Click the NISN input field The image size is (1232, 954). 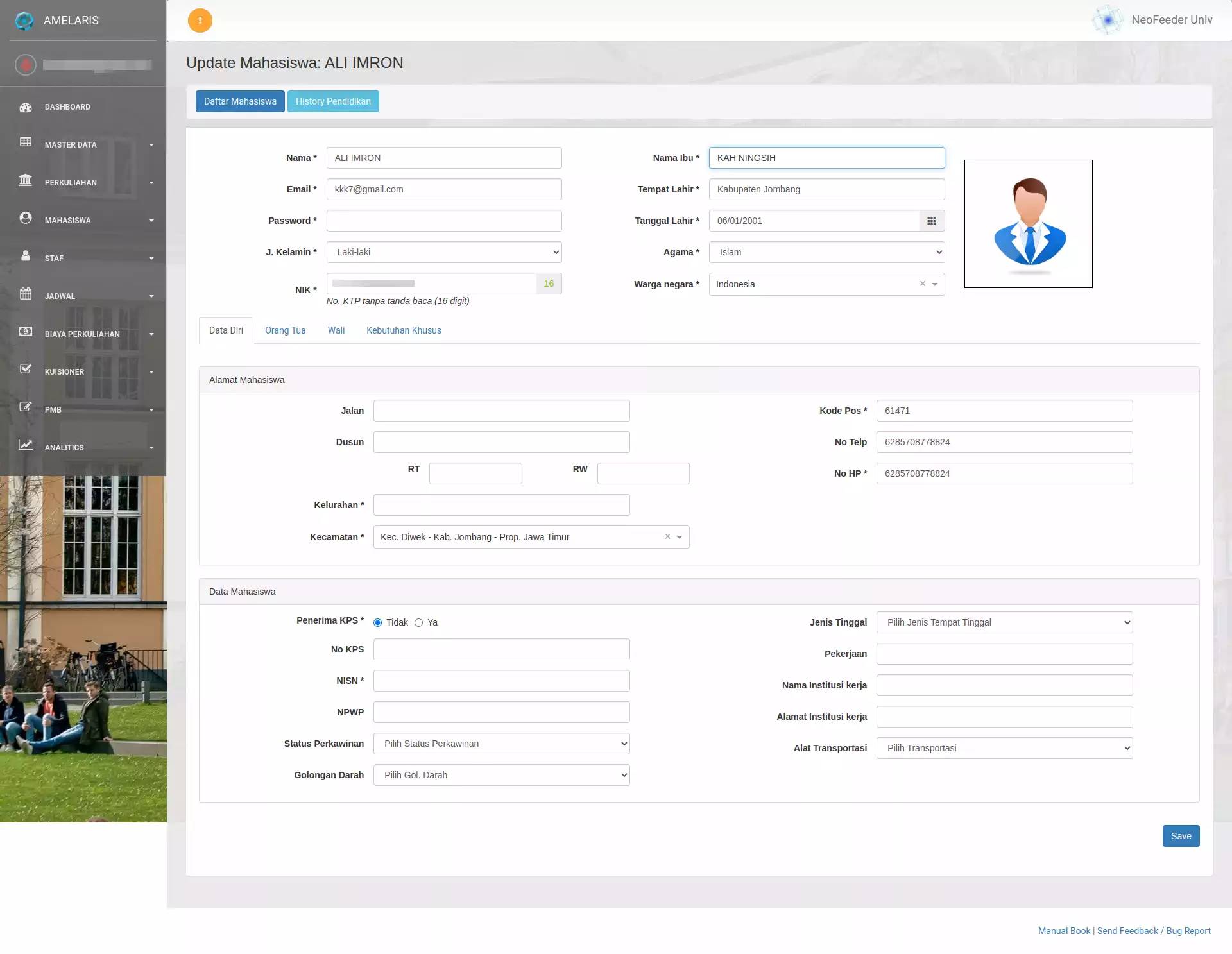tap(501, 681)
